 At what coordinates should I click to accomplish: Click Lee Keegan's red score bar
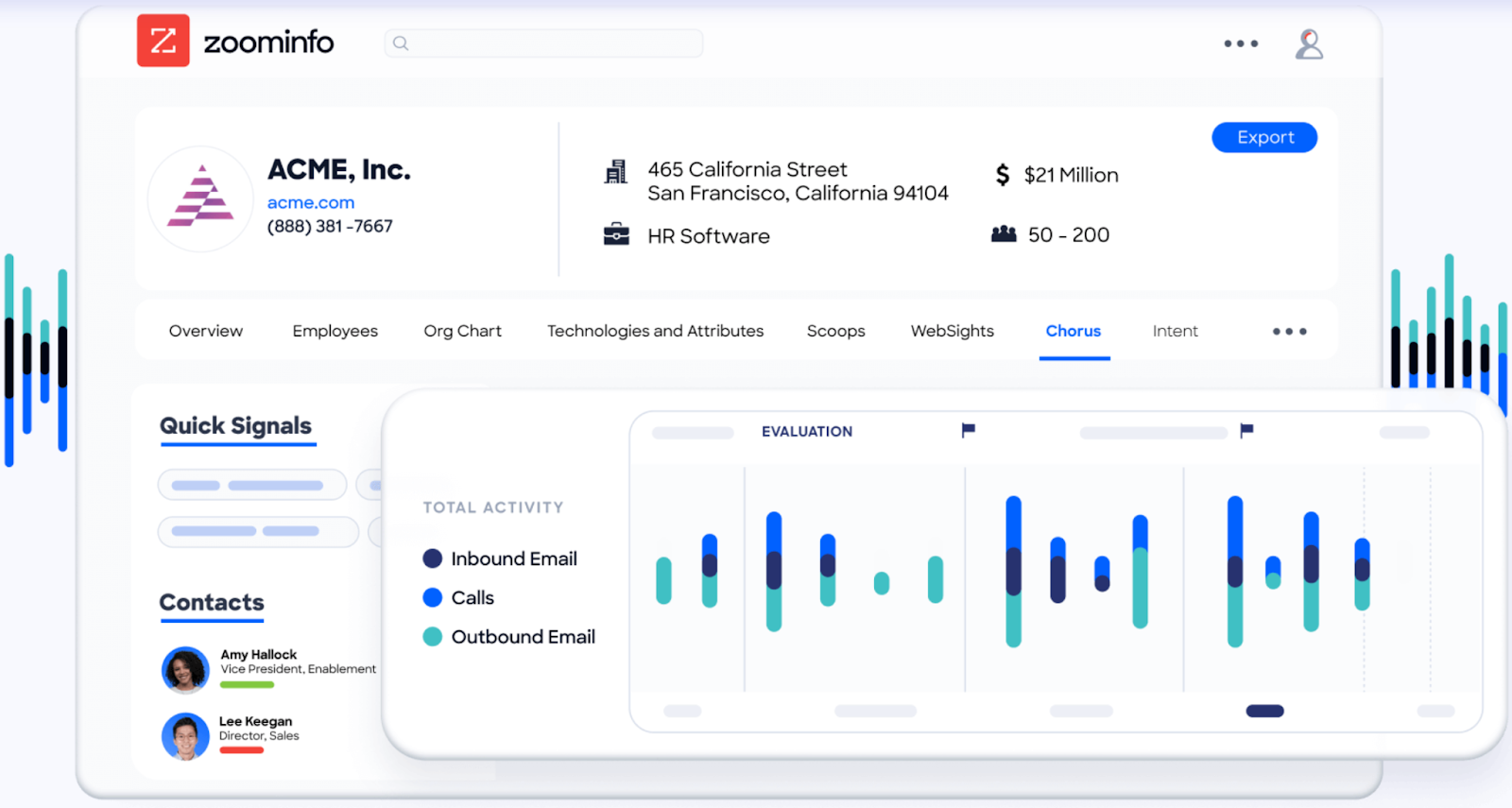point(242,750)
